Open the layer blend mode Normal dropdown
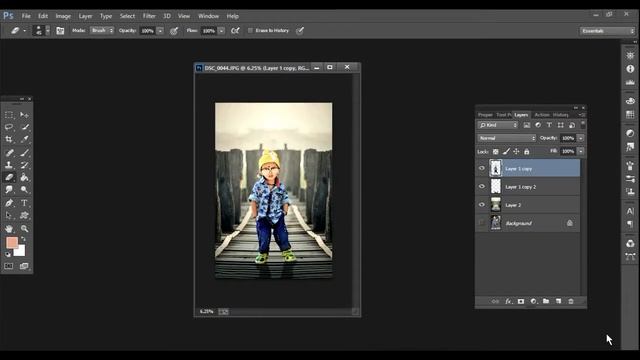 (507, 138)
